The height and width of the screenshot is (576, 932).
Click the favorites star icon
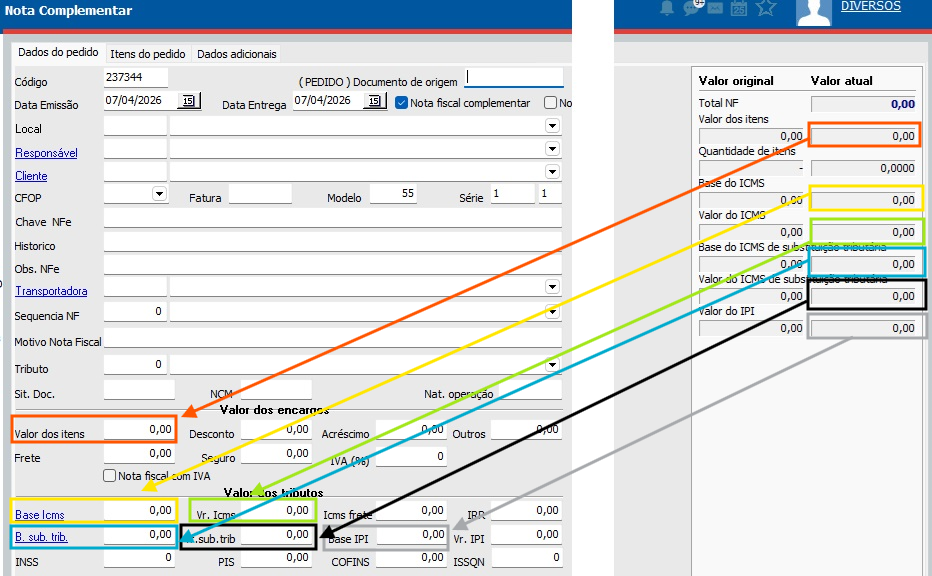pyautogui.click(x=766, y=8)
